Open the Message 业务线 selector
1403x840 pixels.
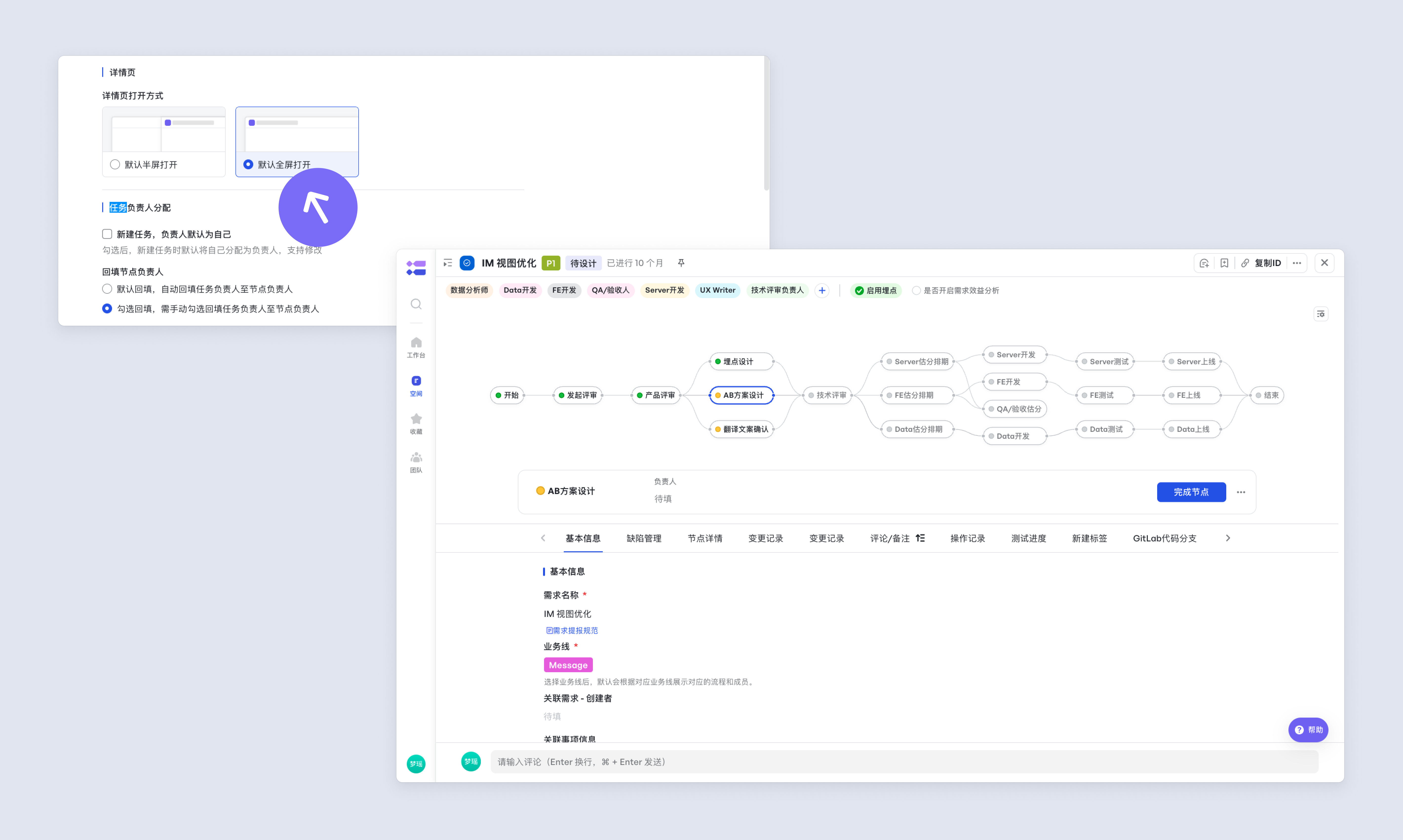(x=568, y=665)
